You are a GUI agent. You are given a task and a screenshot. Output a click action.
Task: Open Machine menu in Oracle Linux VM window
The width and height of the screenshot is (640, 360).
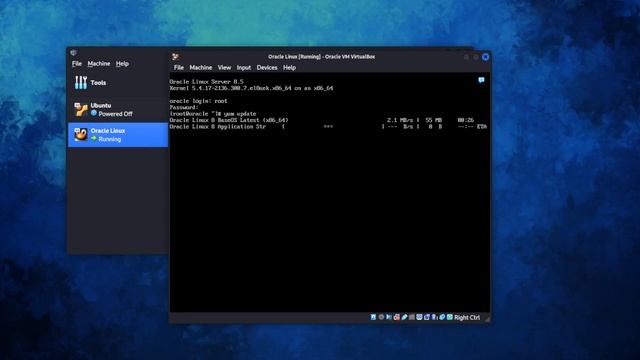(x=200, y=68)
